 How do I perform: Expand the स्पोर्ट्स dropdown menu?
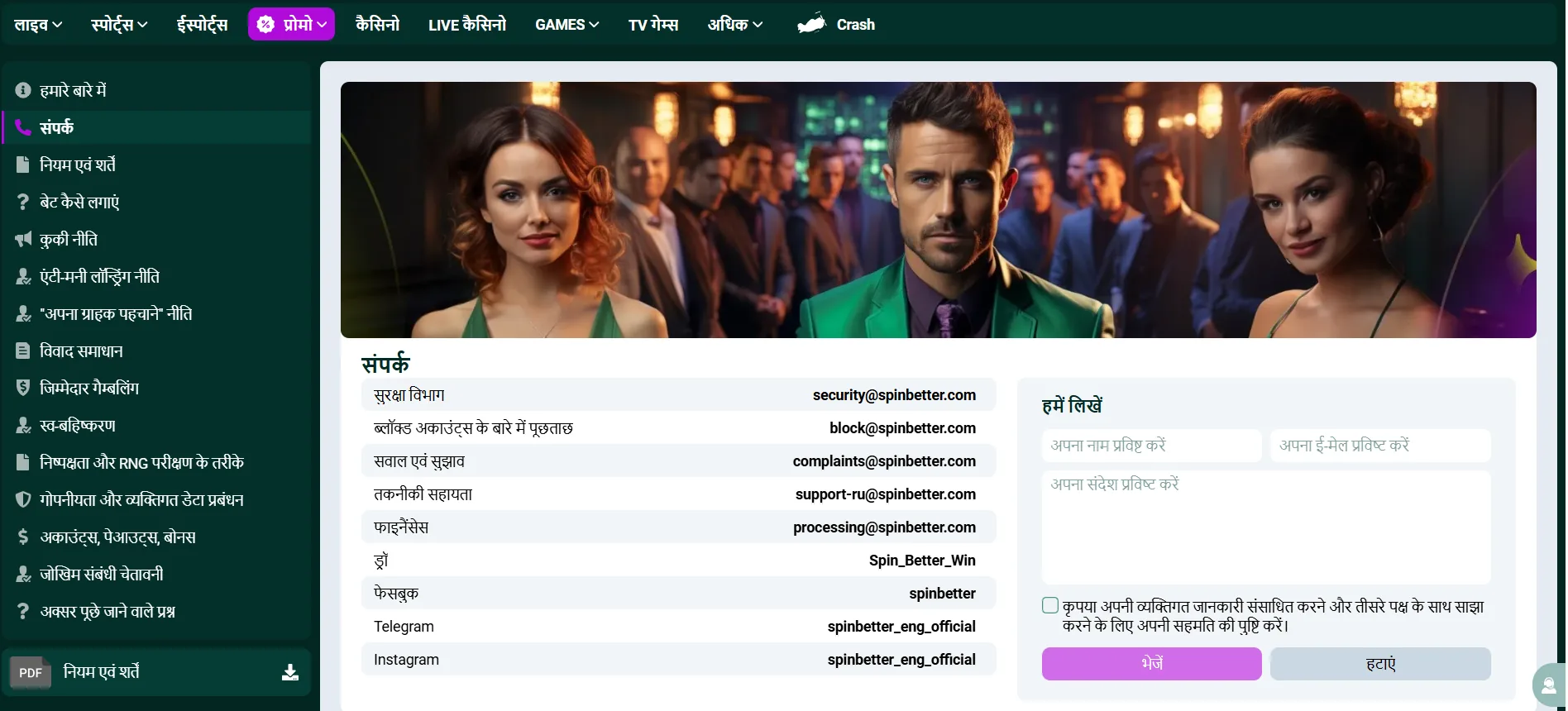tap(119, 25)
